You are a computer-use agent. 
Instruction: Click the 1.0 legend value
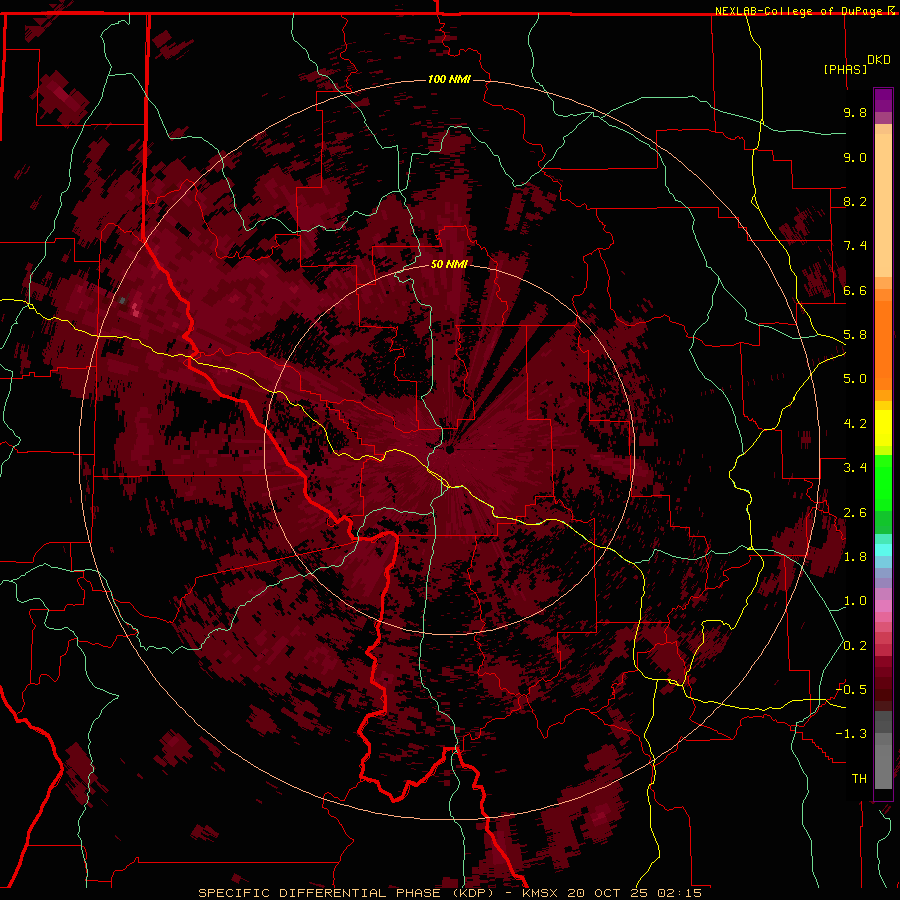click(x=855, y=601)
